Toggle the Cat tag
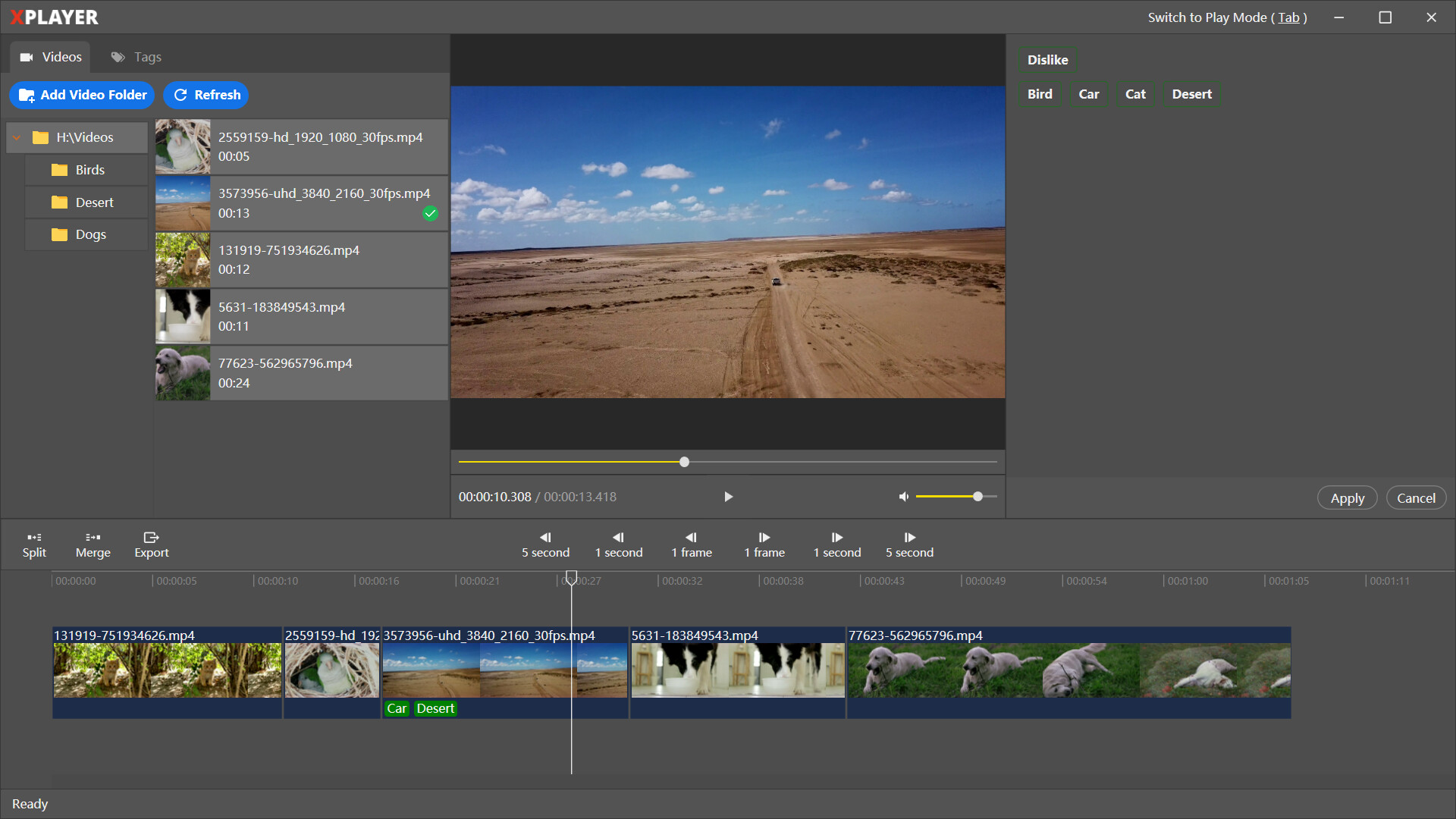The image size is (1456, 819). pos(1134,94)
